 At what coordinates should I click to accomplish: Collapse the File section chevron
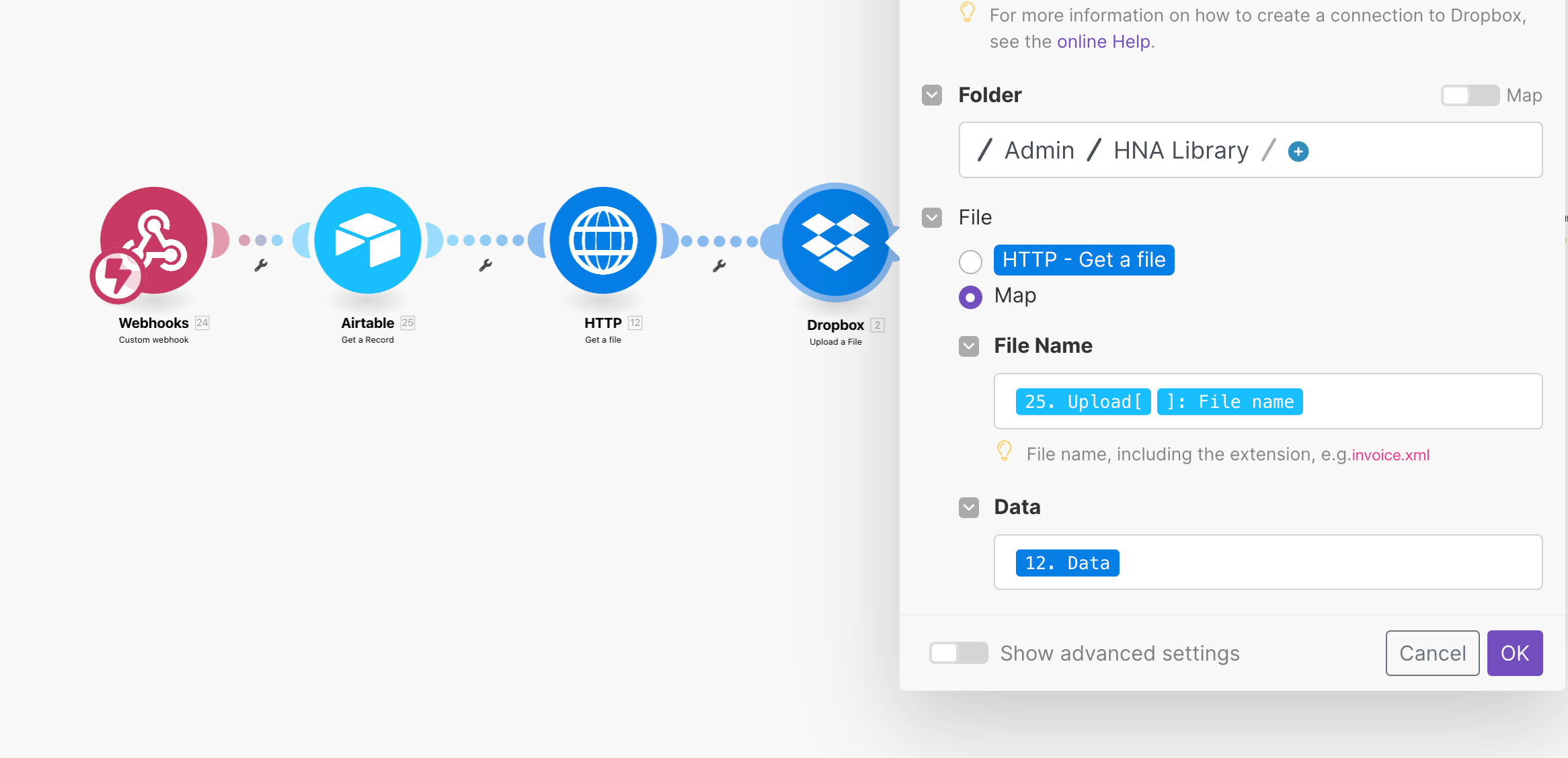[932, 218]
